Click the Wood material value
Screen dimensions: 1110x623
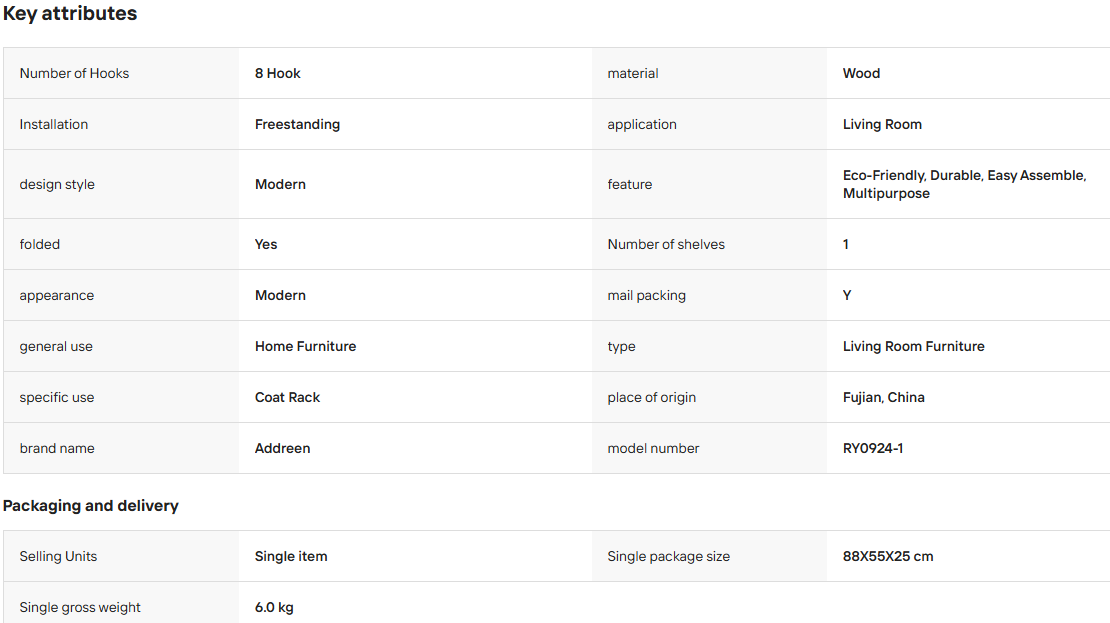pos(861,74)
